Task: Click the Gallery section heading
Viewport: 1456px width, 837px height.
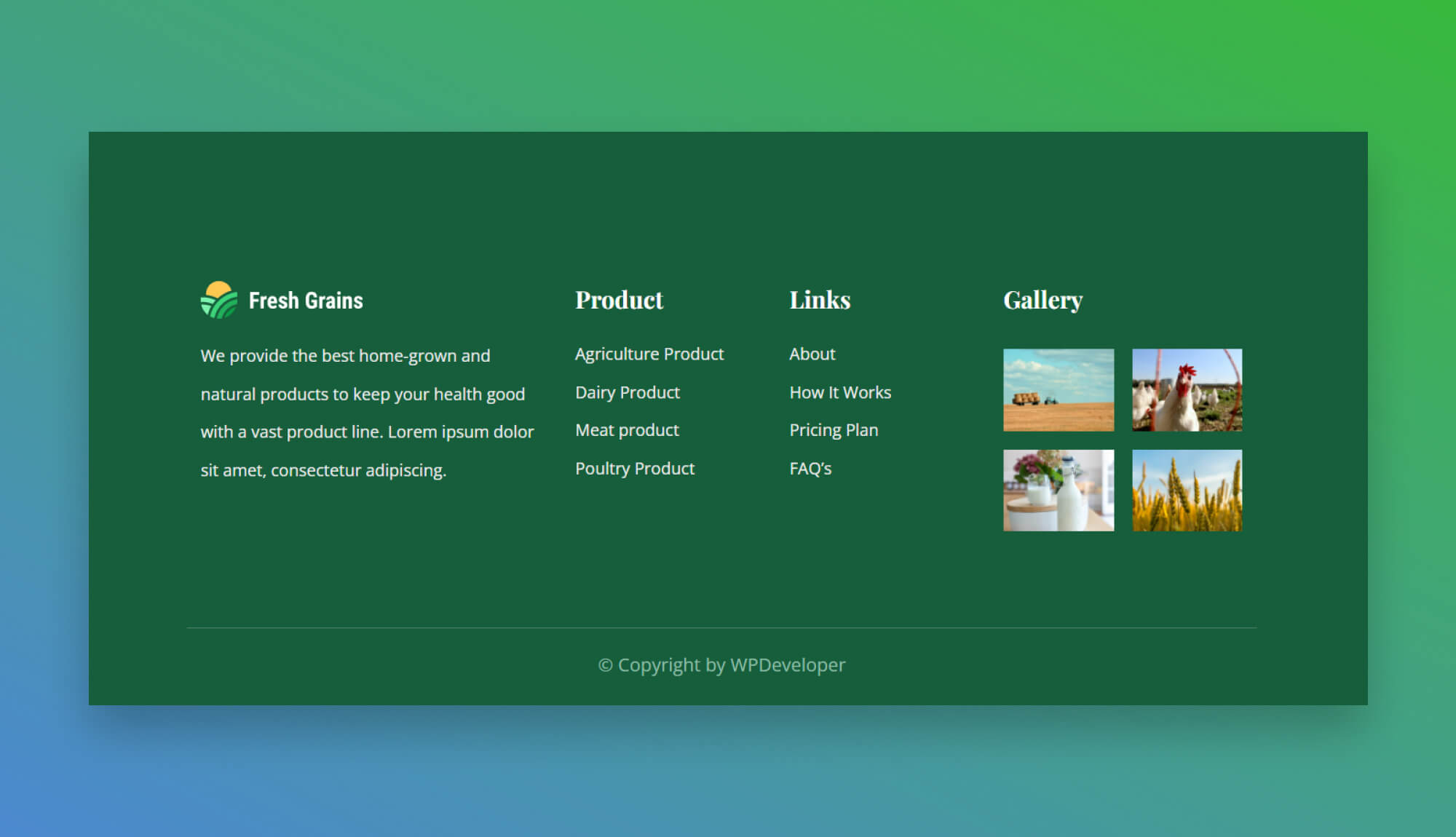Action: coord(1043,300)
